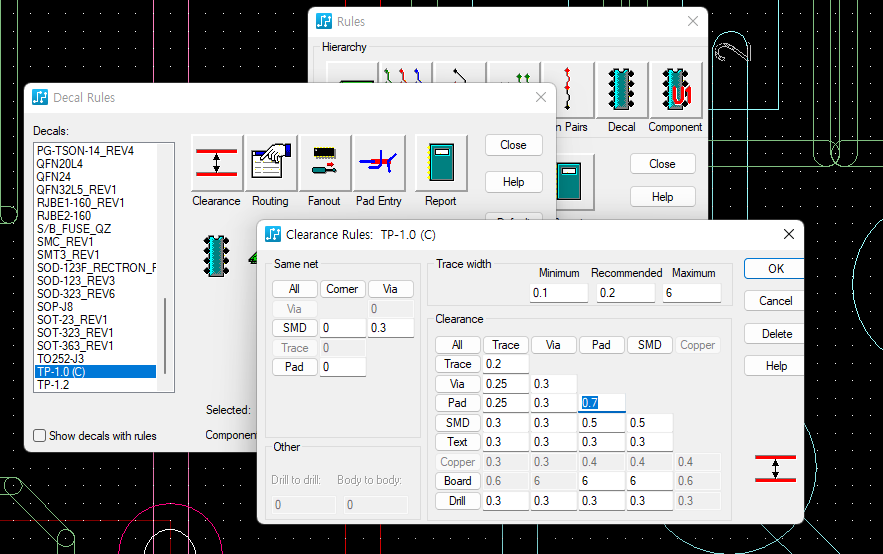
Task: Click Cancel in Clearance Rules dialog
Action: [x=775, y=300]
